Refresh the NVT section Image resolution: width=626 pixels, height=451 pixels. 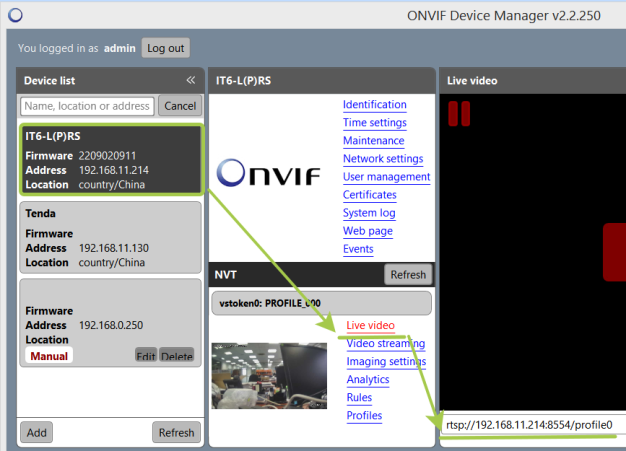(407, 275)
